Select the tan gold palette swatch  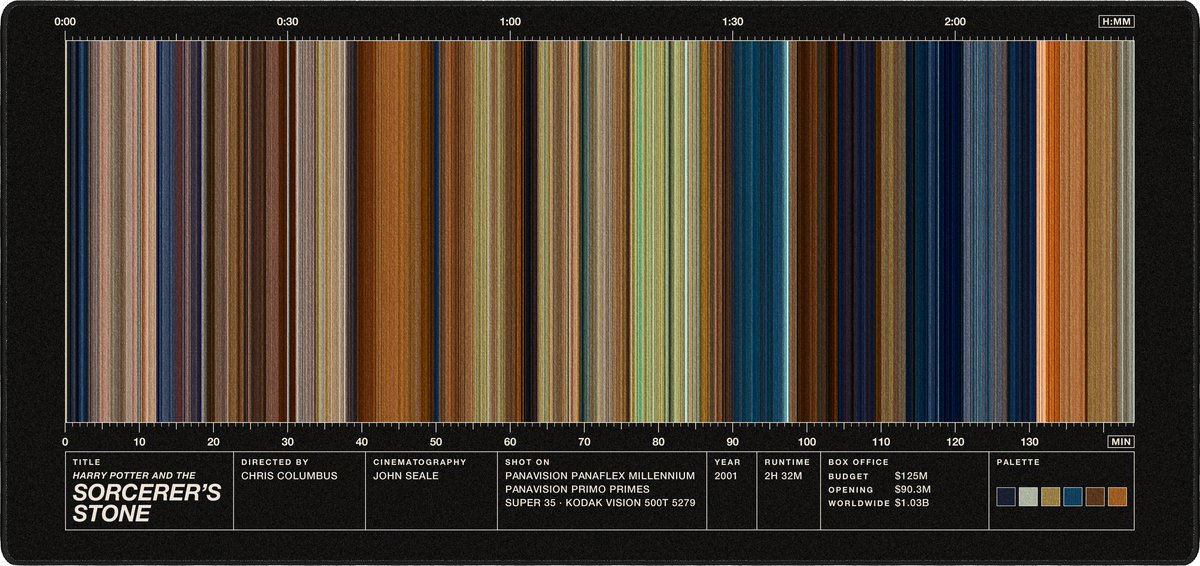(x=1051, y=497)
